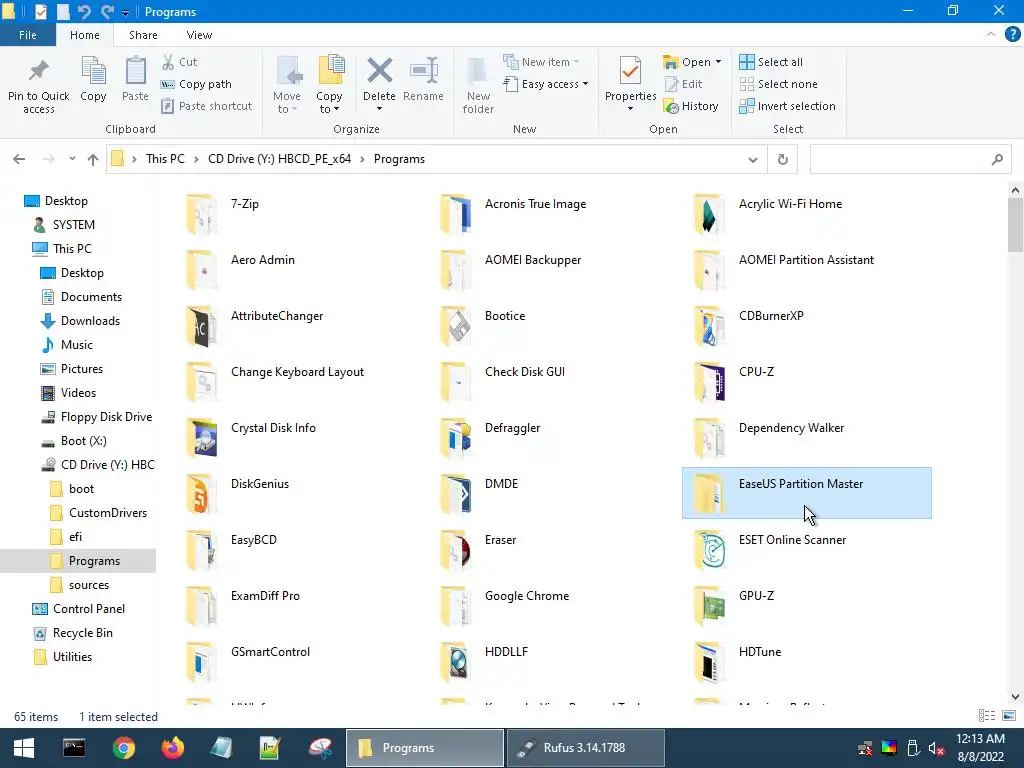Expand address bar history dropdown

[x=752, y=160]
